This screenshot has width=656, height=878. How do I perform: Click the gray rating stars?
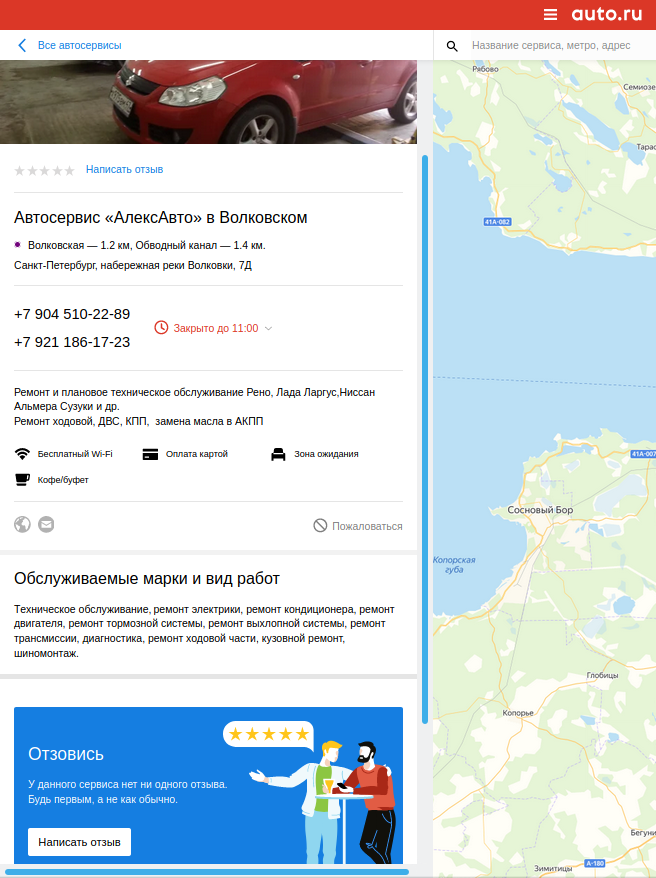point(44,170)
